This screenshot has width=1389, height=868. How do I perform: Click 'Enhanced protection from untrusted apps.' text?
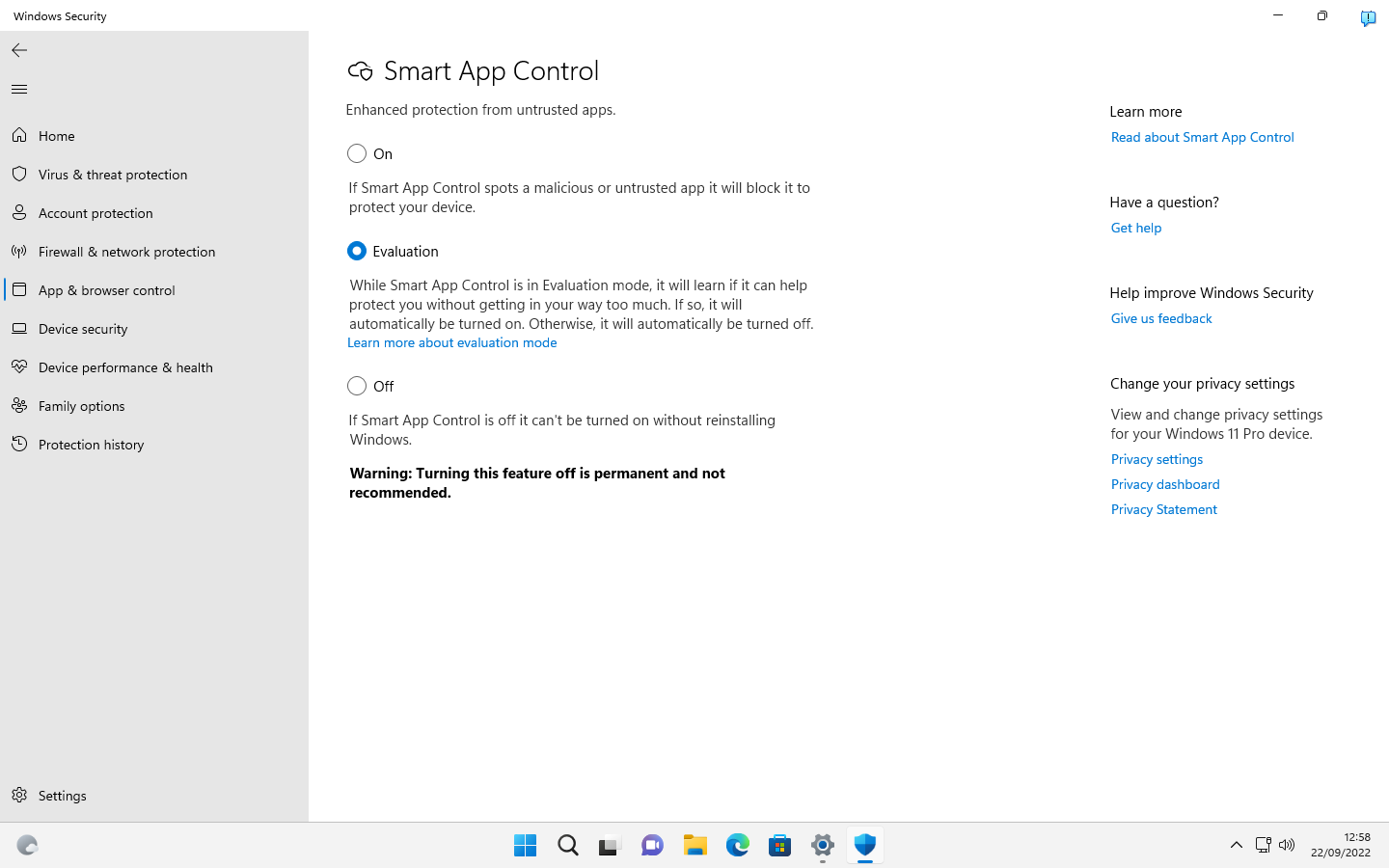click(480, 110)
